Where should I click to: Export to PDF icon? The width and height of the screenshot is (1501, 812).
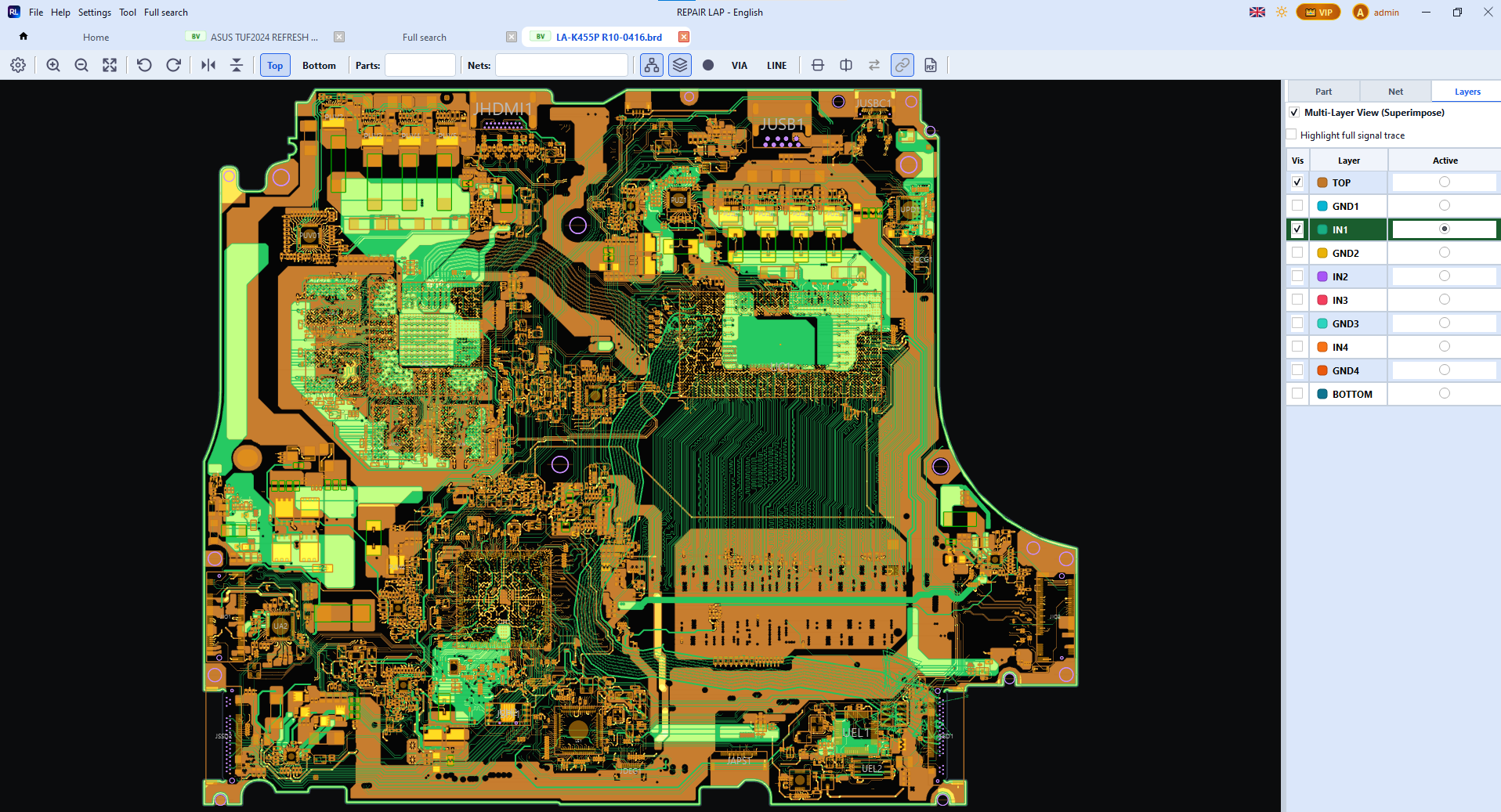(x=931, y=66)
